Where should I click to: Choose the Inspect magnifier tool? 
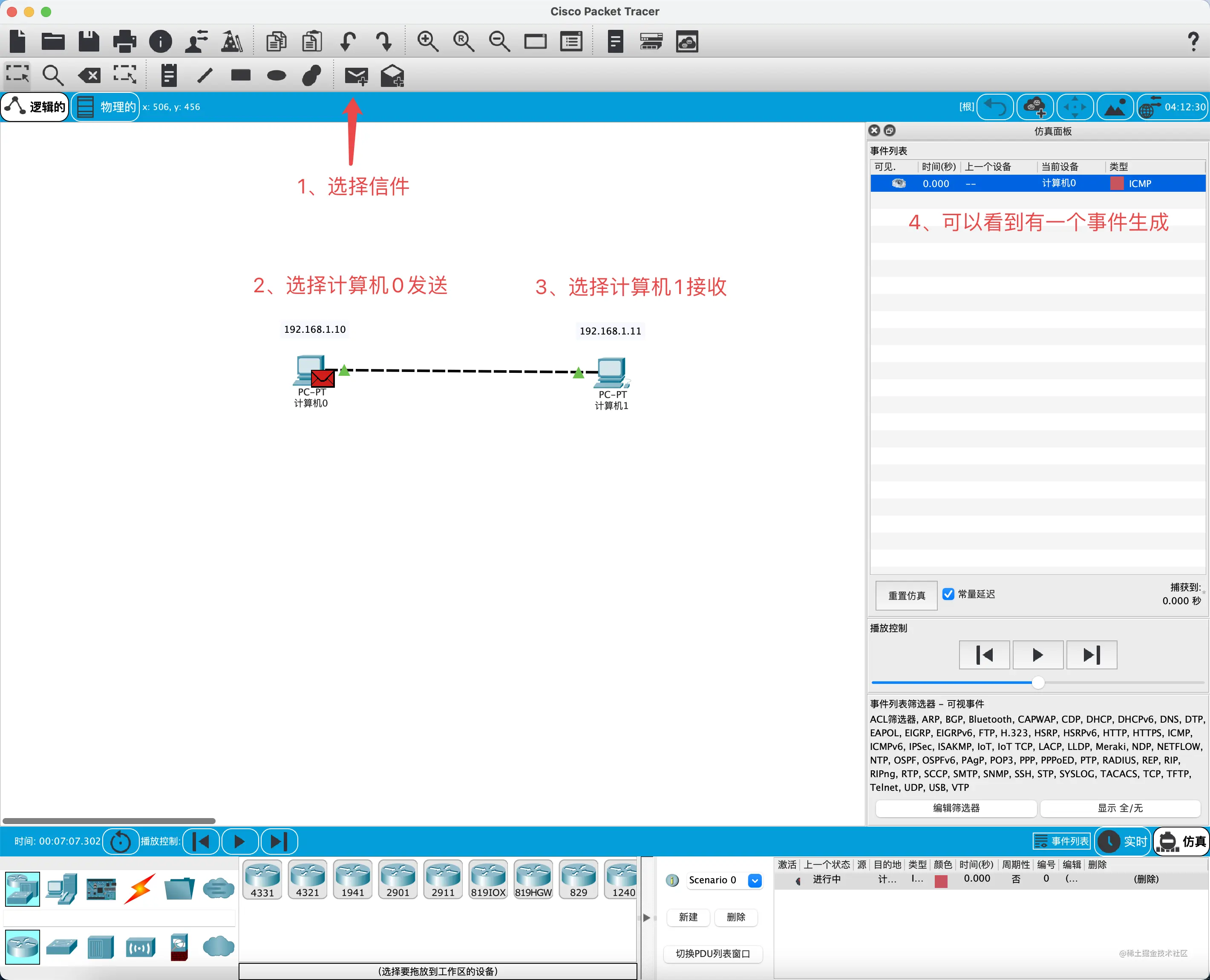click(x=53, y=75)
